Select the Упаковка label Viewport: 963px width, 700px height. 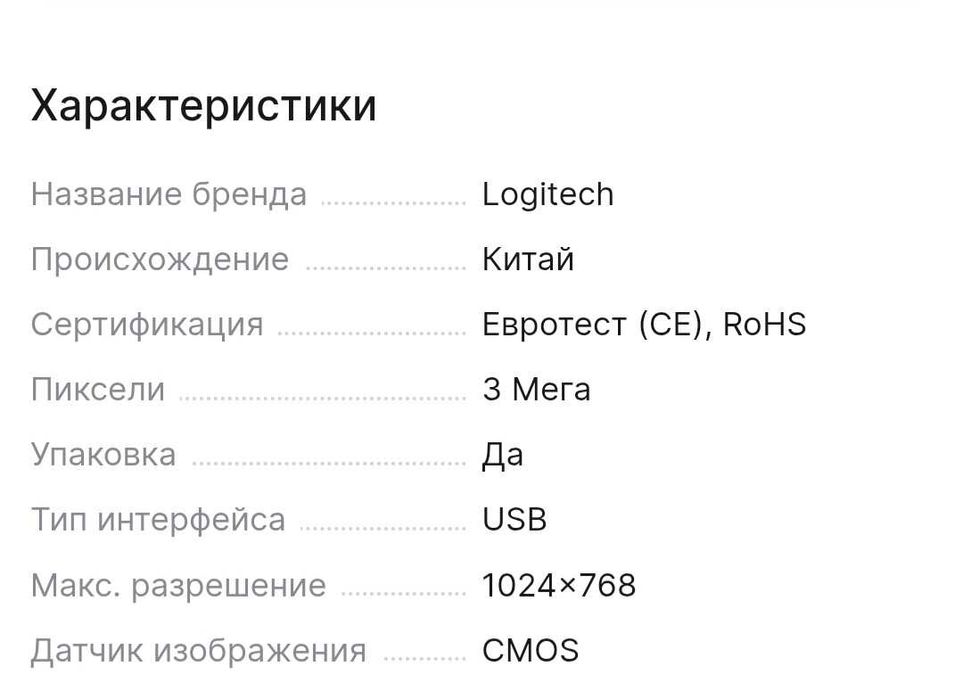click(x=103, y=454)
